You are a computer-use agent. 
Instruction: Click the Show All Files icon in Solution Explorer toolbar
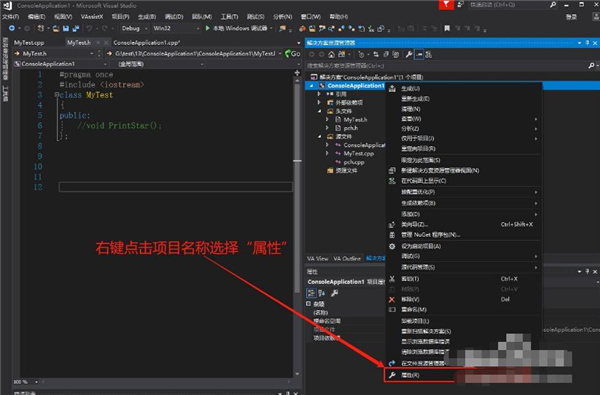pyautogui.click(x=395, y=54)
